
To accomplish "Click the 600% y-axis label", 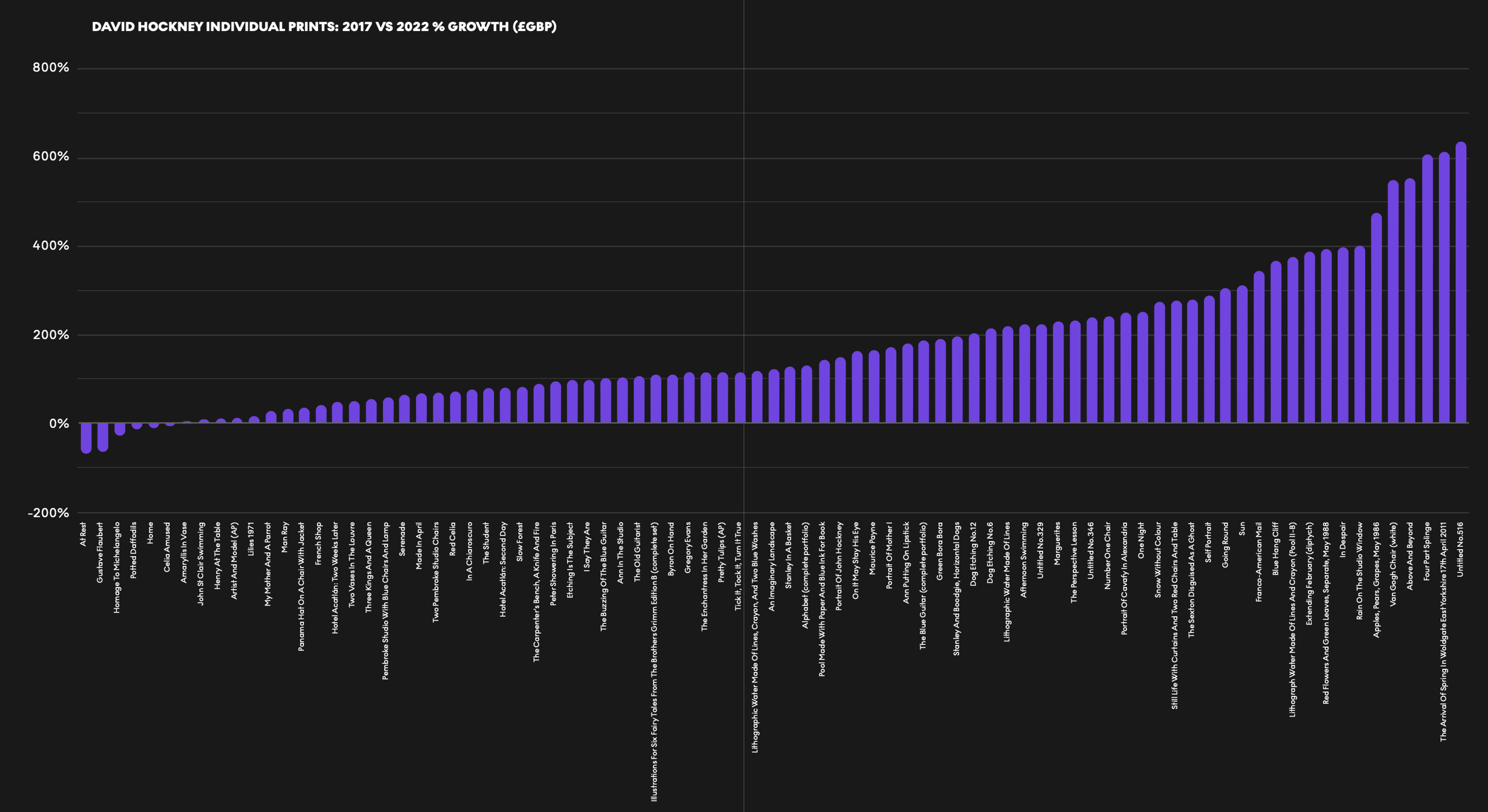I will pyautogui.click(x=51, y=157).
